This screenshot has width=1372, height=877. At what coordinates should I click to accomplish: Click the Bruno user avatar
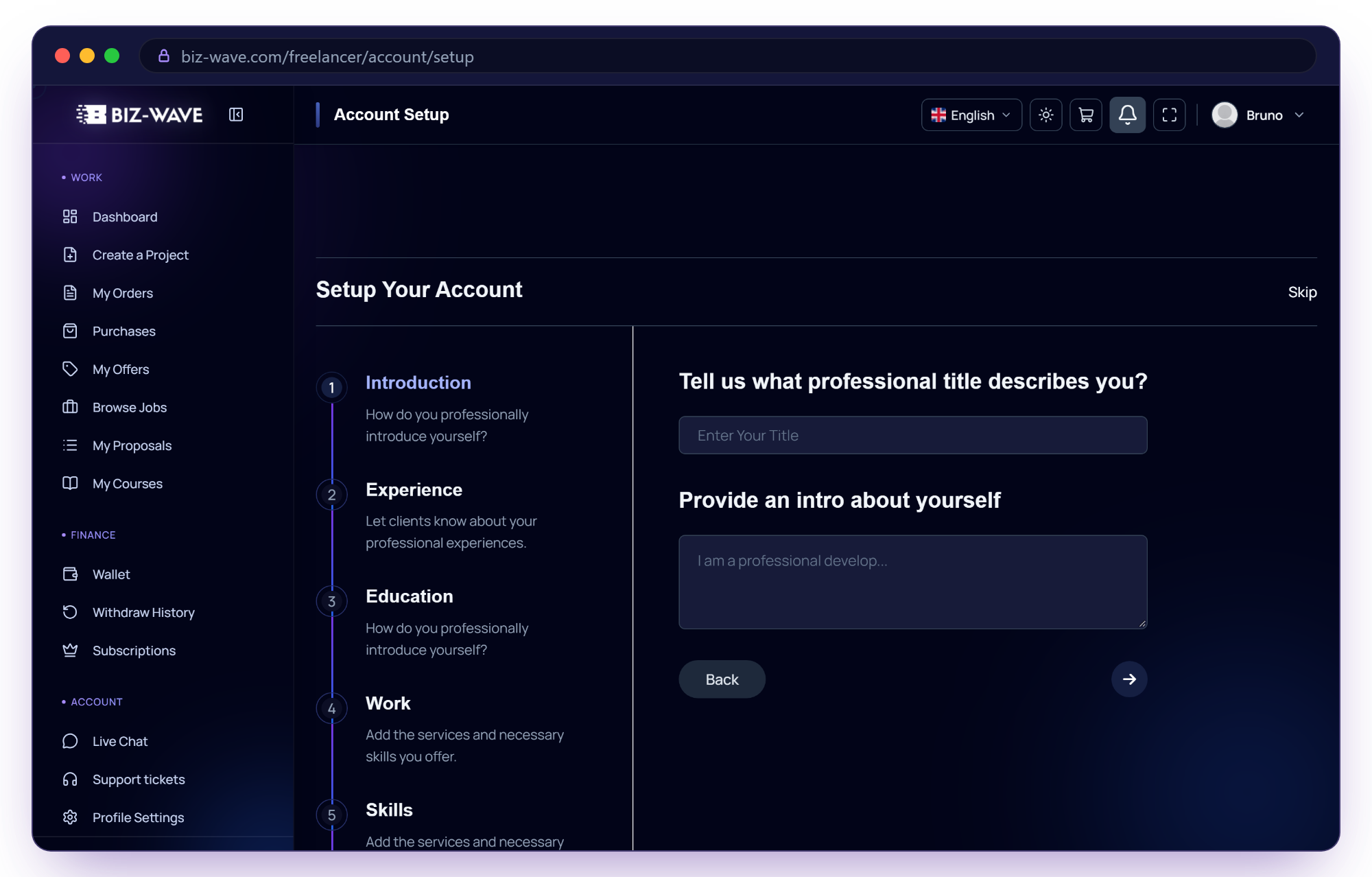click(x=1225, y=115)
